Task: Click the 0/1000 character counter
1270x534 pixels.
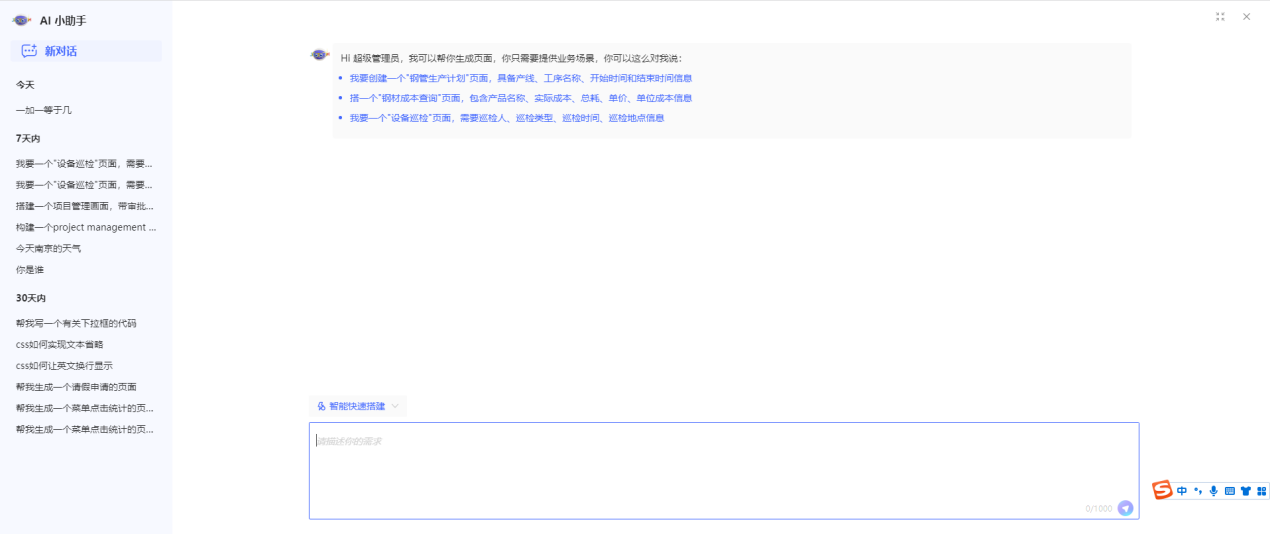Action: tap(1098, 509)
